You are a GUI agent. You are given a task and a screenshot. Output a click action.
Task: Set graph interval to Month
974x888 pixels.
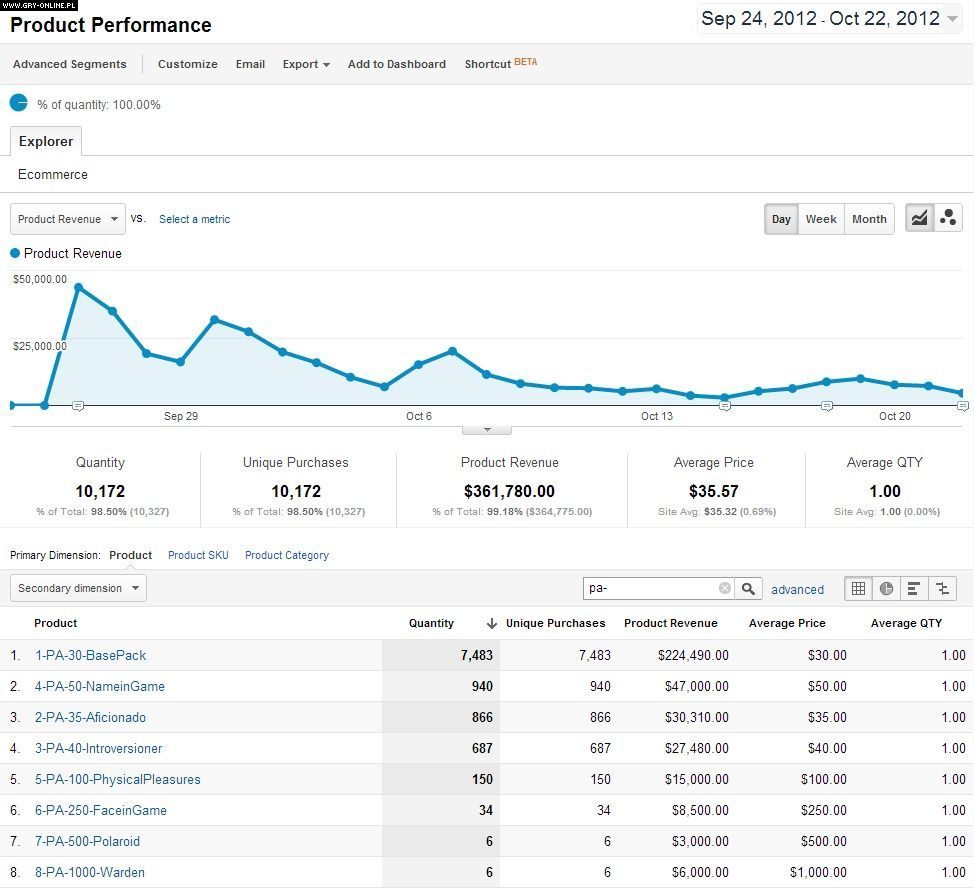(869, 219)
